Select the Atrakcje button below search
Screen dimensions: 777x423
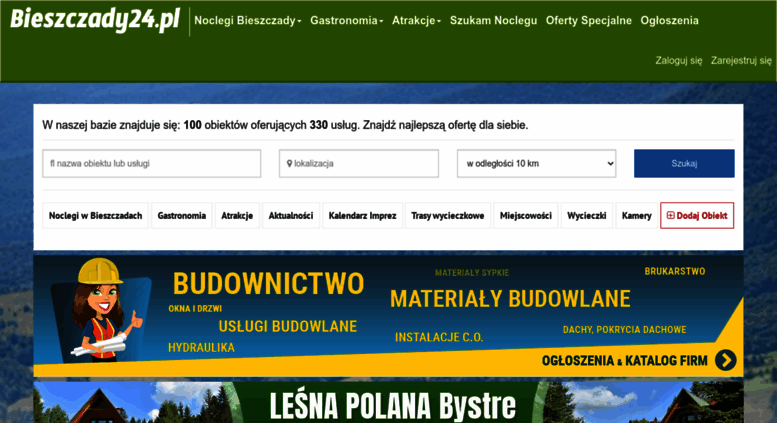(x=237, y=215)
